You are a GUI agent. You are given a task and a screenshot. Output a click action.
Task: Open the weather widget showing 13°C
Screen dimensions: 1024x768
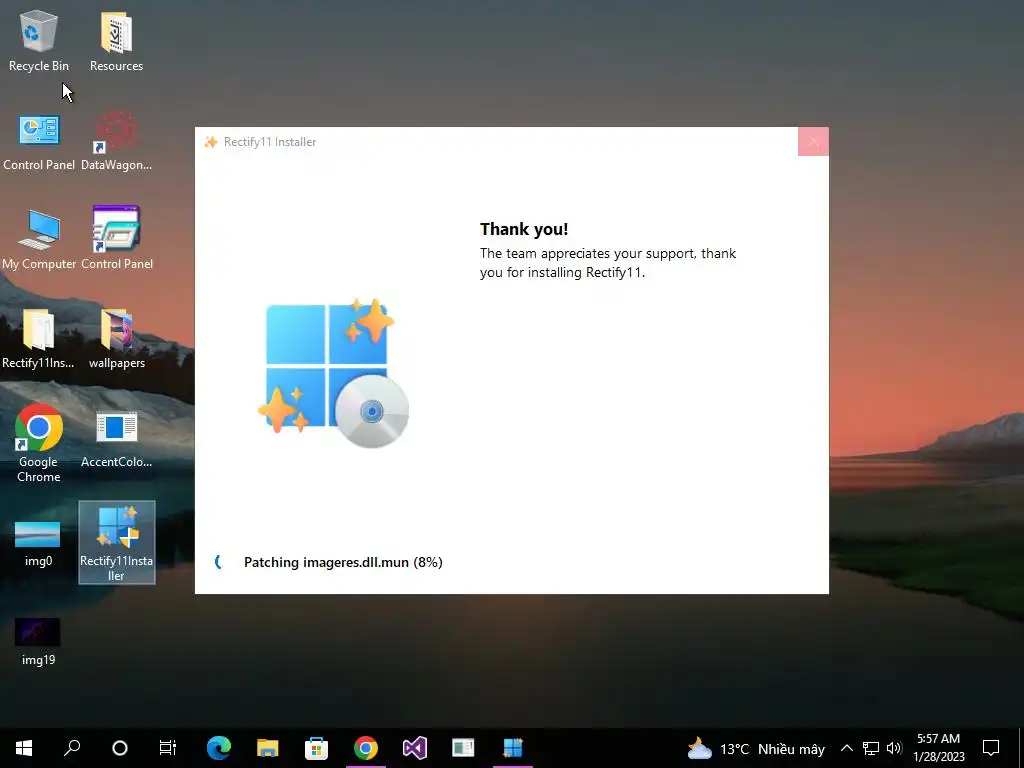tap(756, 748)
